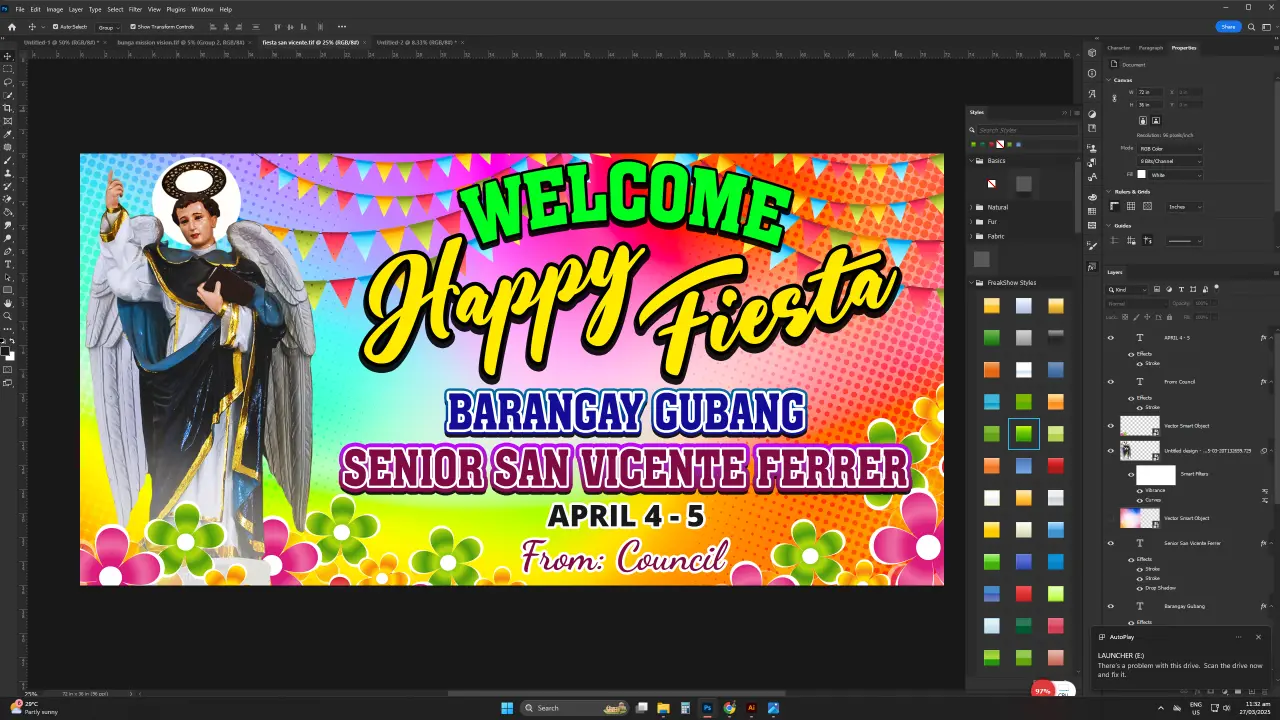Viewport: 1280px width, 720px height.
Task: Select the Eraser tool
Action: point(8,199)
